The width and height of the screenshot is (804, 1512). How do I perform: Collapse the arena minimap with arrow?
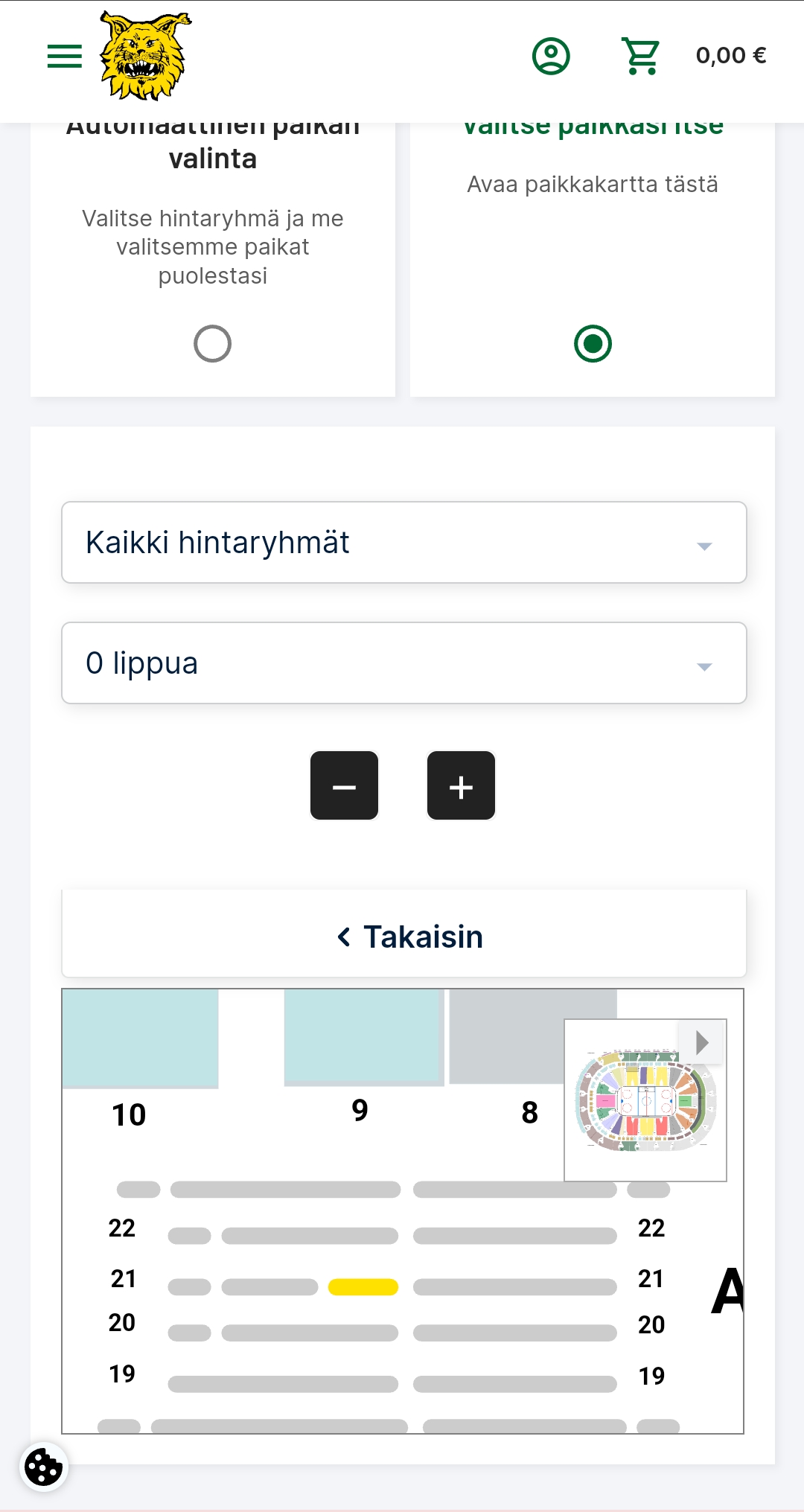coord(701,1042)
